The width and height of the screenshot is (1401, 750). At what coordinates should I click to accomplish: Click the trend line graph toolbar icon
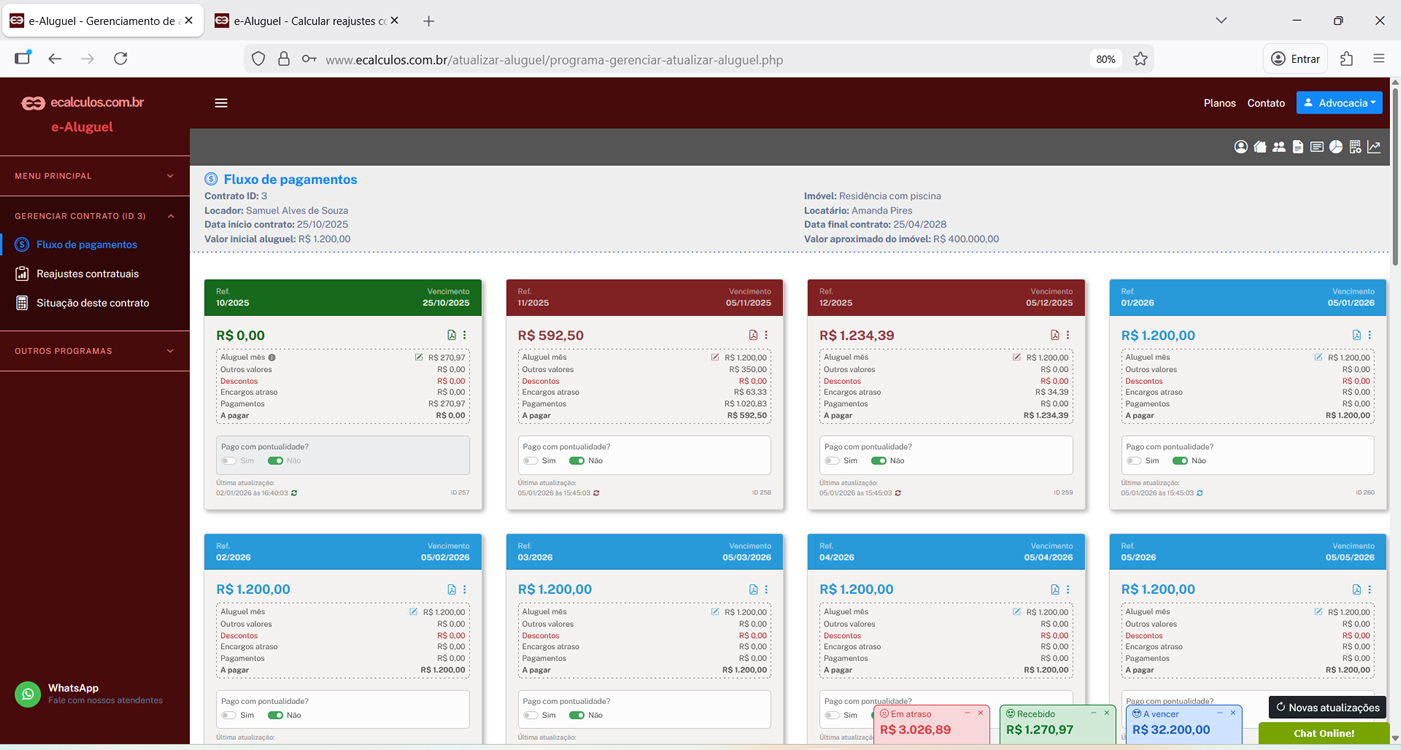tap(1374, 147)
